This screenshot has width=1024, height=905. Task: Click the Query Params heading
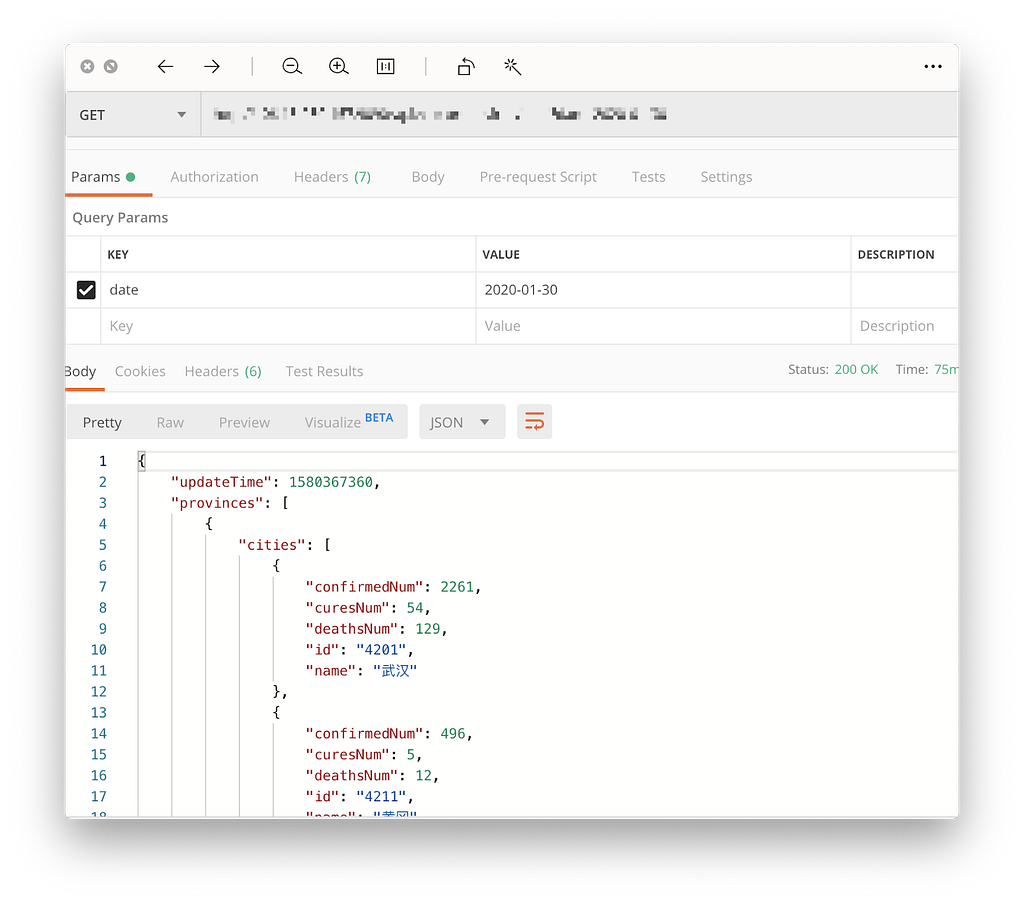[x=120, y=217]
